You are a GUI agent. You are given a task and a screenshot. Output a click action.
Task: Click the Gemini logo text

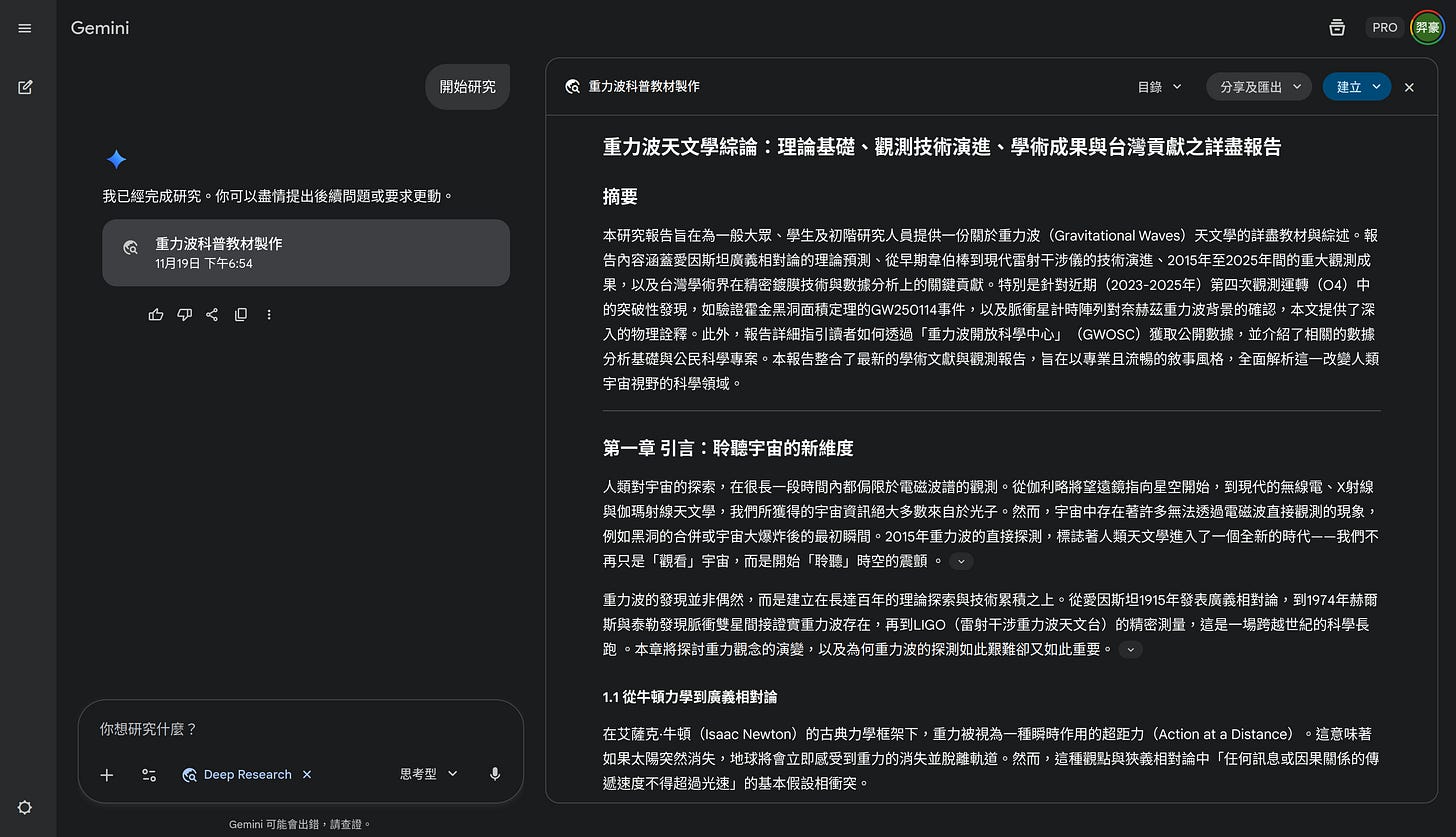[x=100, y=28]
